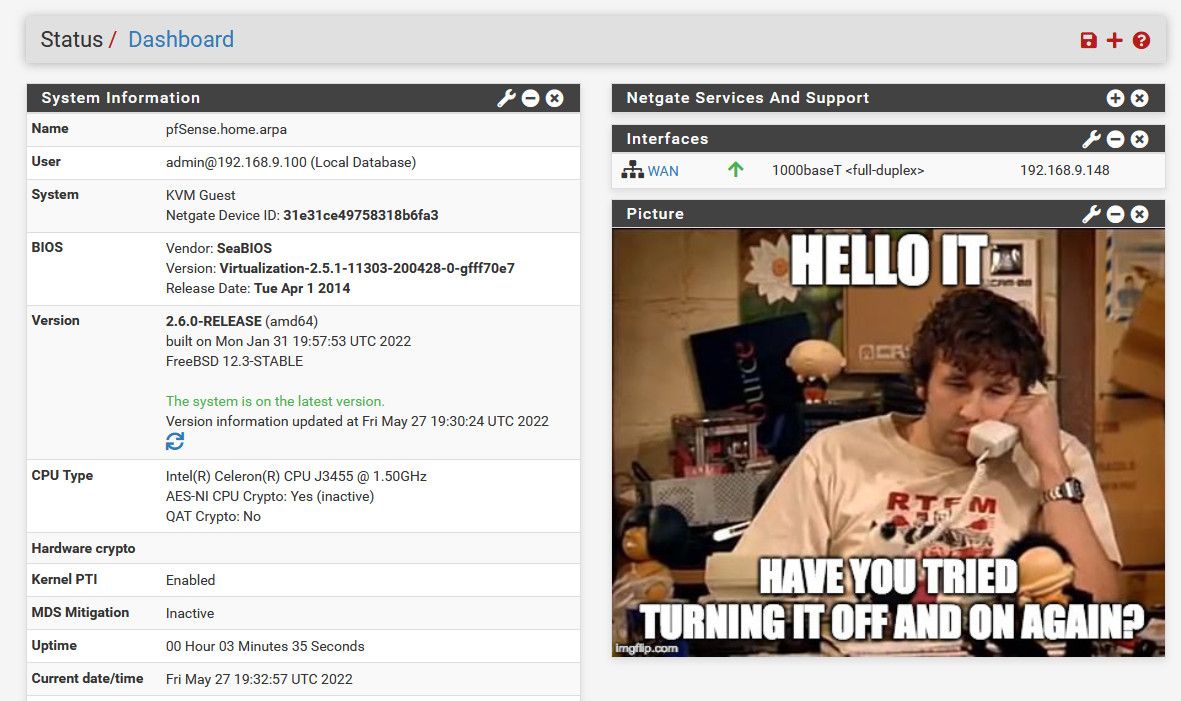Image resolution: width=1181 pixels, height=701 pixels.
Task: Click the Interfaces widget title
Action: pos(667,139)
